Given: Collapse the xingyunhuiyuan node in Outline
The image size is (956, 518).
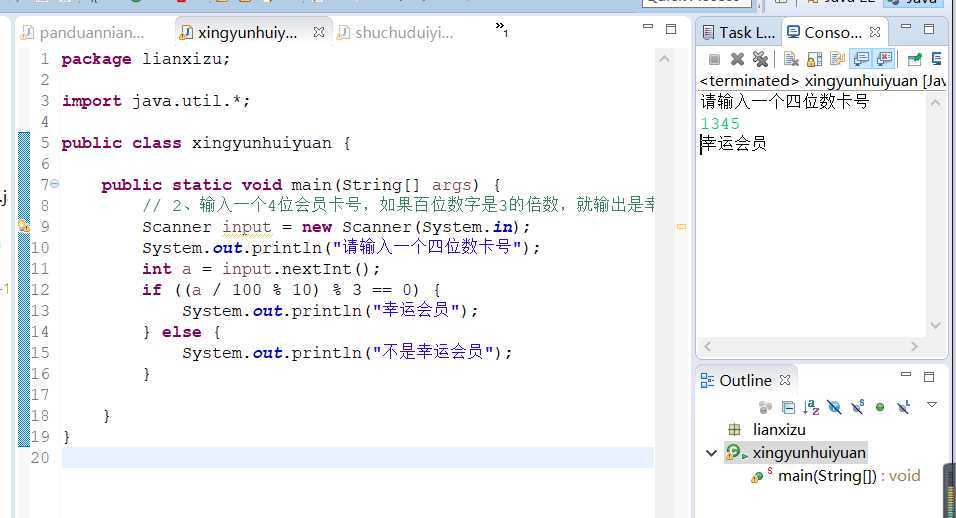Looking at the screenshot, I should pos(711,453).
